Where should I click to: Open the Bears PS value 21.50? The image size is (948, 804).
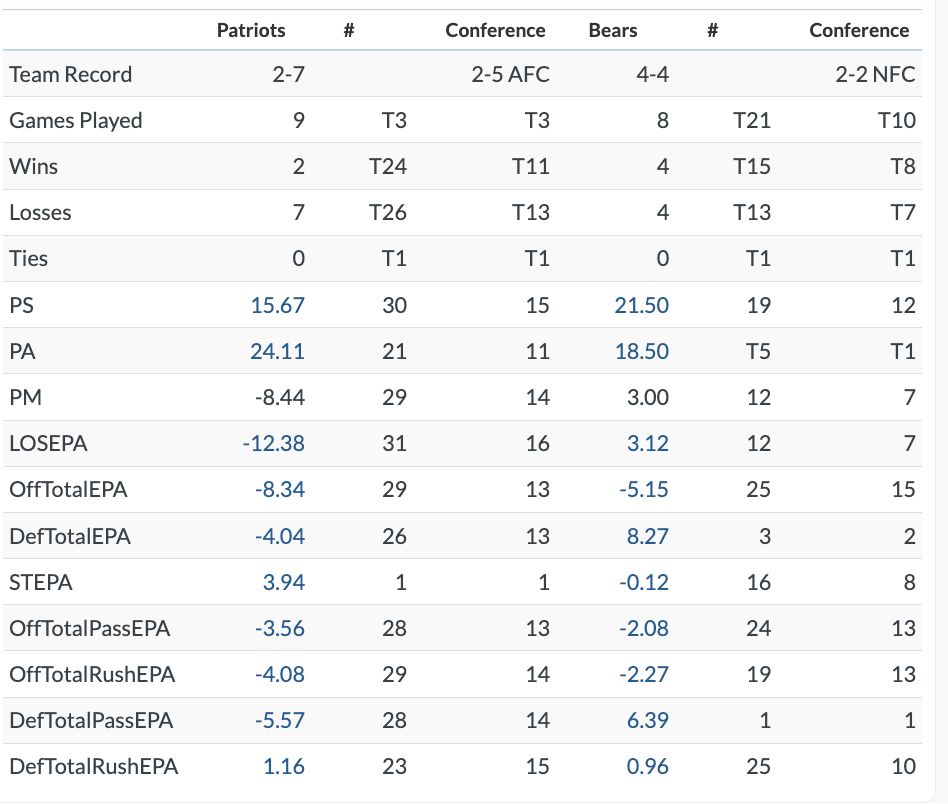(642, 305)
